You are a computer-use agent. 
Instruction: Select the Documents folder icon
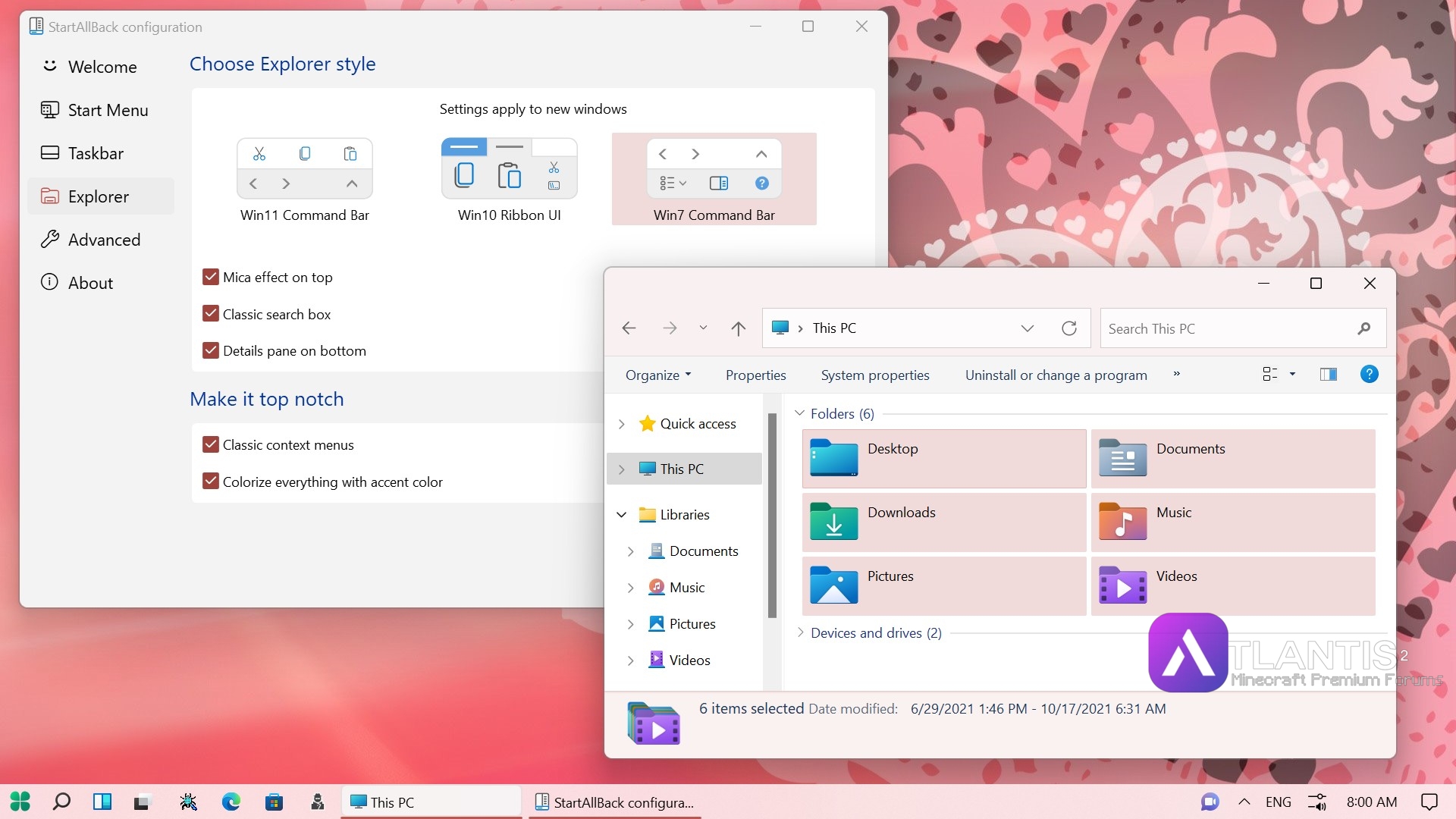[1122, 457]
